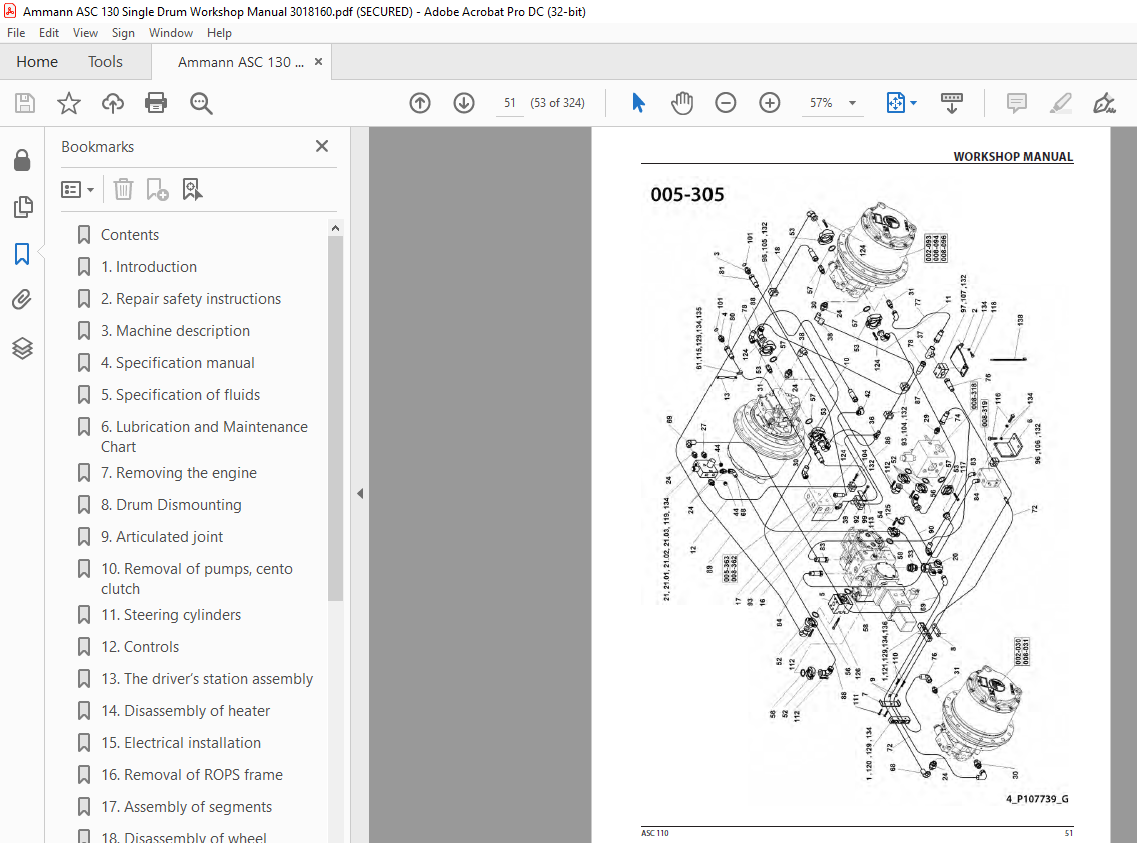Click the security lock panel icon

point(22,160)
